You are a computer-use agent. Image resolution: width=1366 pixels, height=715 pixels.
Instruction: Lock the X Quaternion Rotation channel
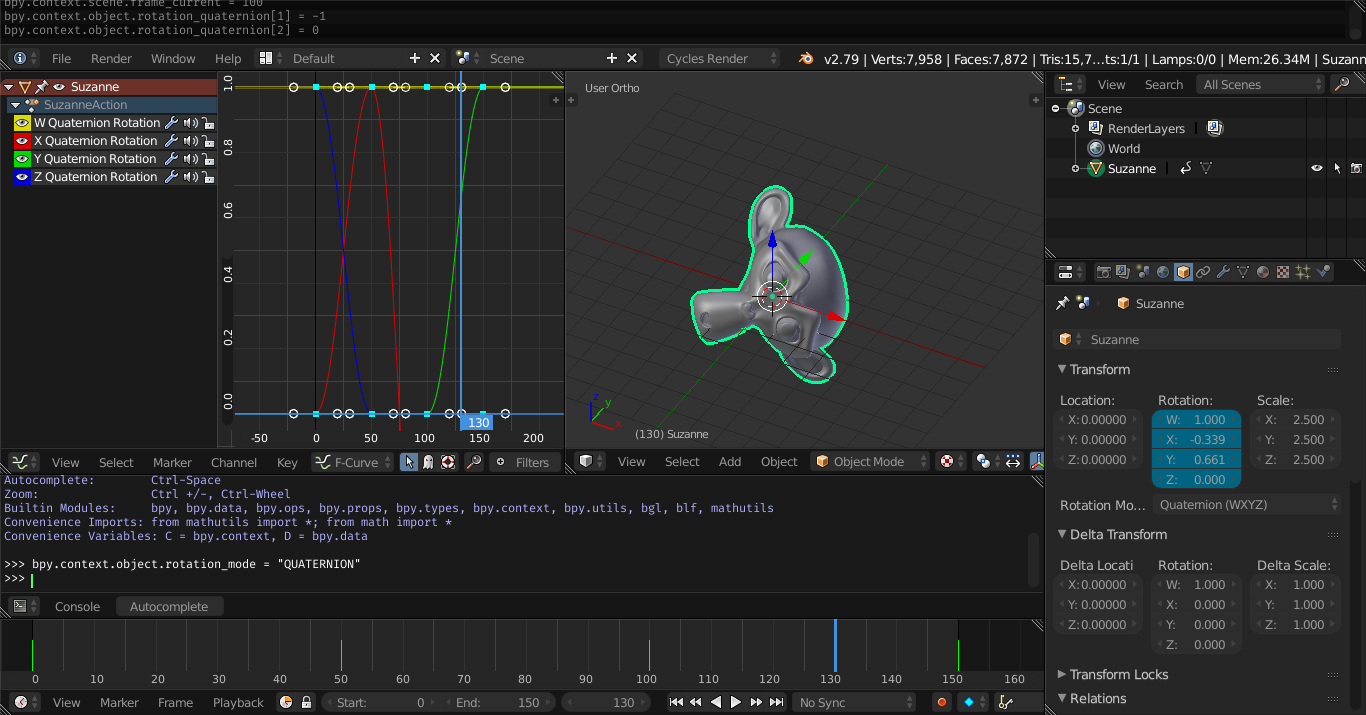[x=207, y=141]
